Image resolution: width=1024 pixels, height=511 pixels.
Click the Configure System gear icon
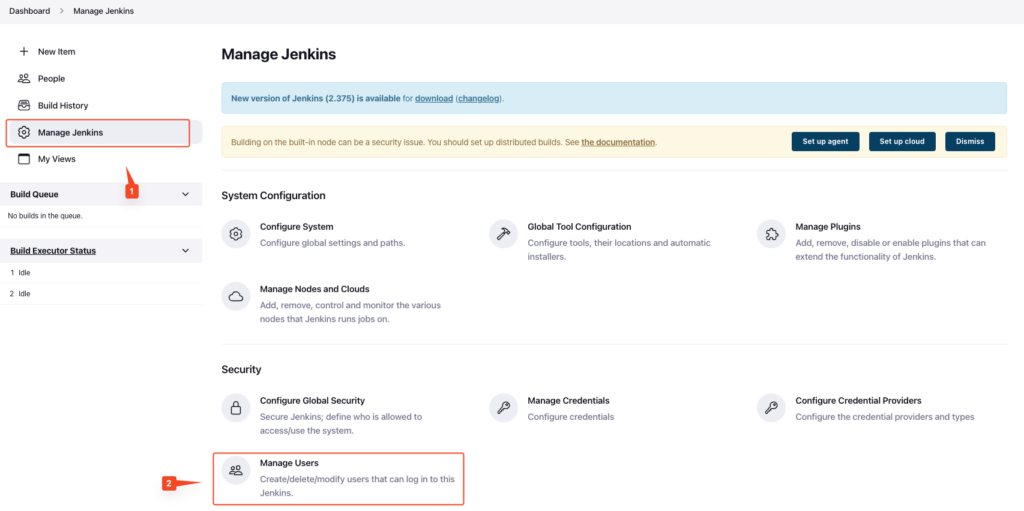pyautogui.click(x=236, y=234)
